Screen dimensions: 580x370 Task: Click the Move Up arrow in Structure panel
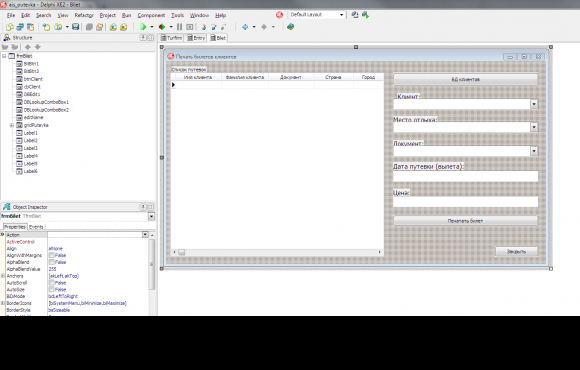(28, 47)
